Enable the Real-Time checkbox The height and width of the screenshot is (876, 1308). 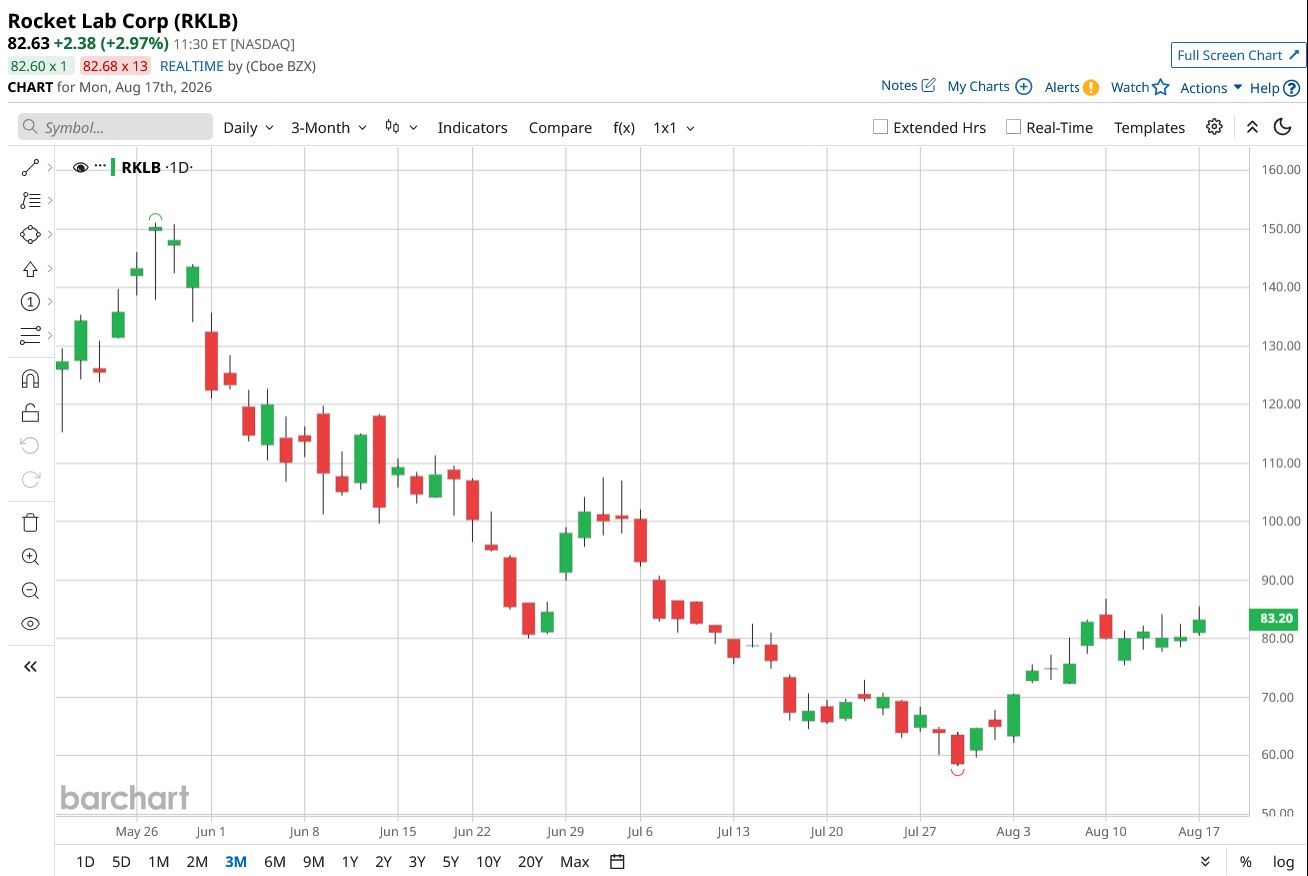click(1013, 127)
